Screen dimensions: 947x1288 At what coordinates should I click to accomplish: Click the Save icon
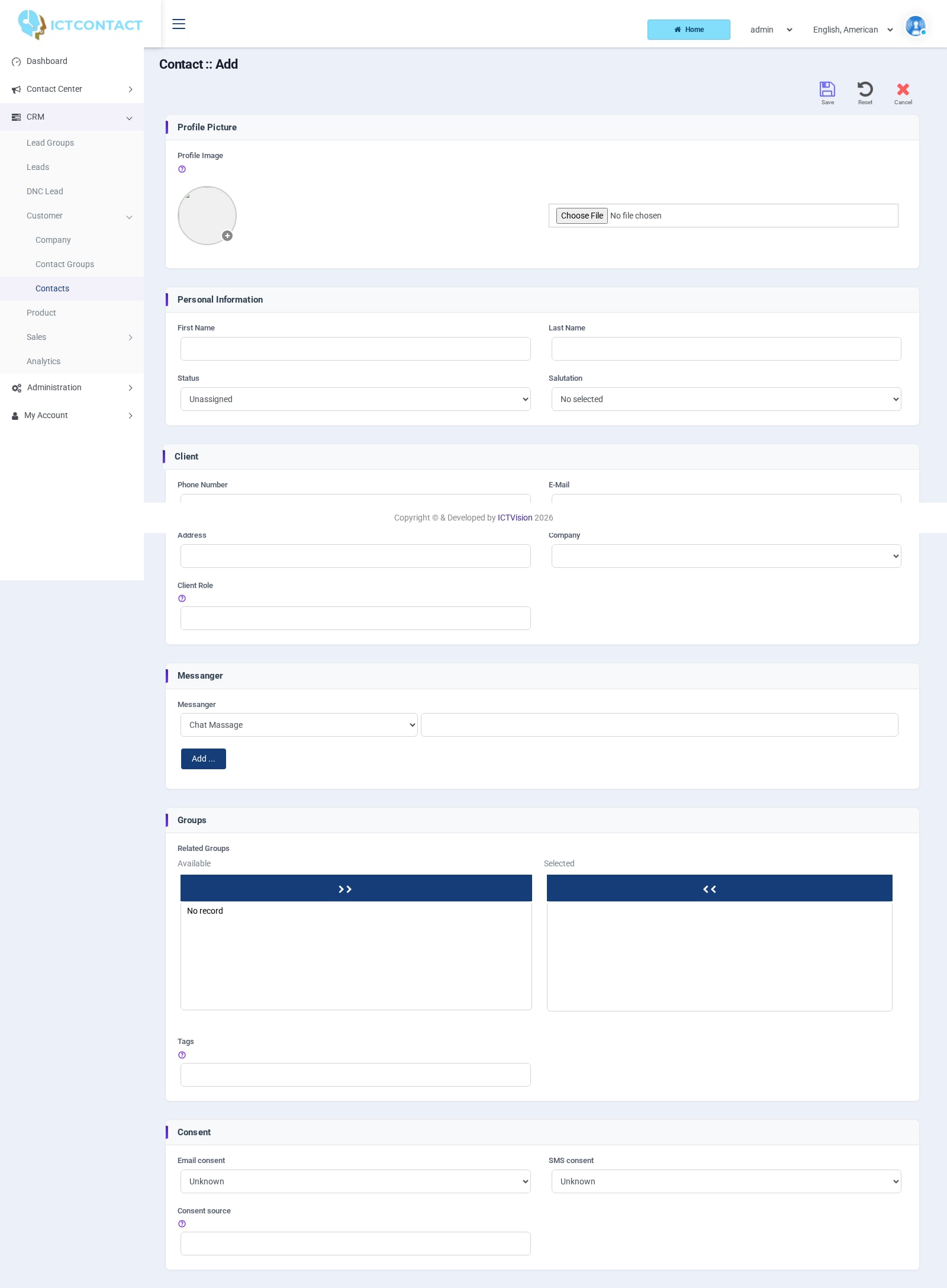(x=827, y=89)
